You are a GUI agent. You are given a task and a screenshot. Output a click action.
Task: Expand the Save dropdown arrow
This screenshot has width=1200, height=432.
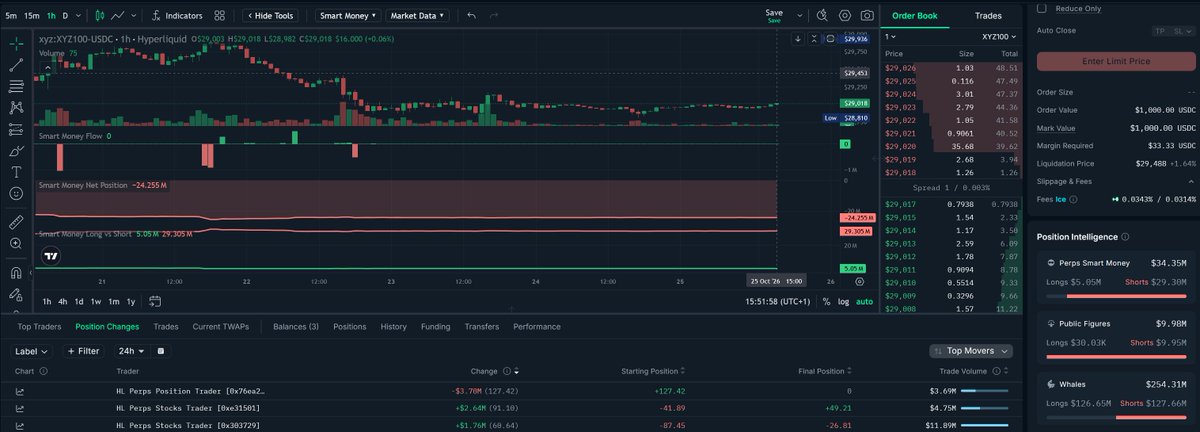pos(801,16)
